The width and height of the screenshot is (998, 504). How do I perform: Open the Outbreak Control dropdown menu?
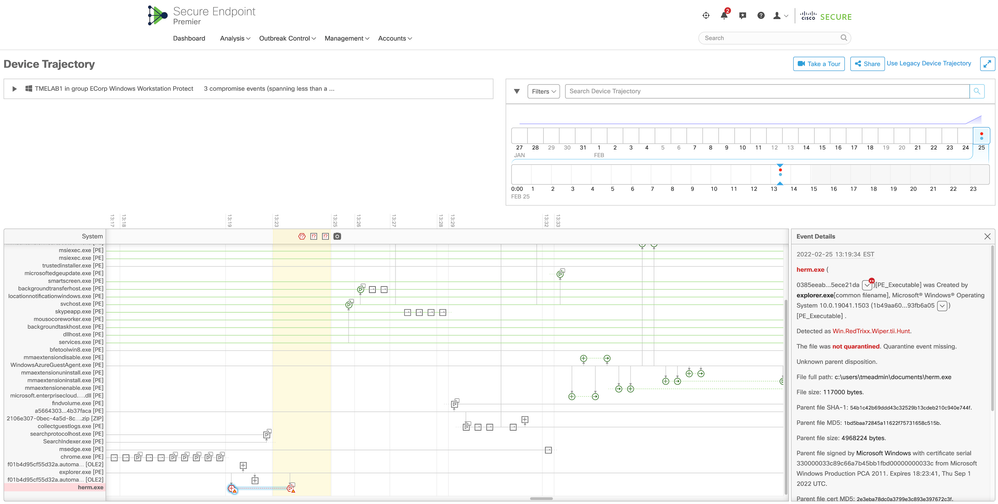(x=288, y=39)
